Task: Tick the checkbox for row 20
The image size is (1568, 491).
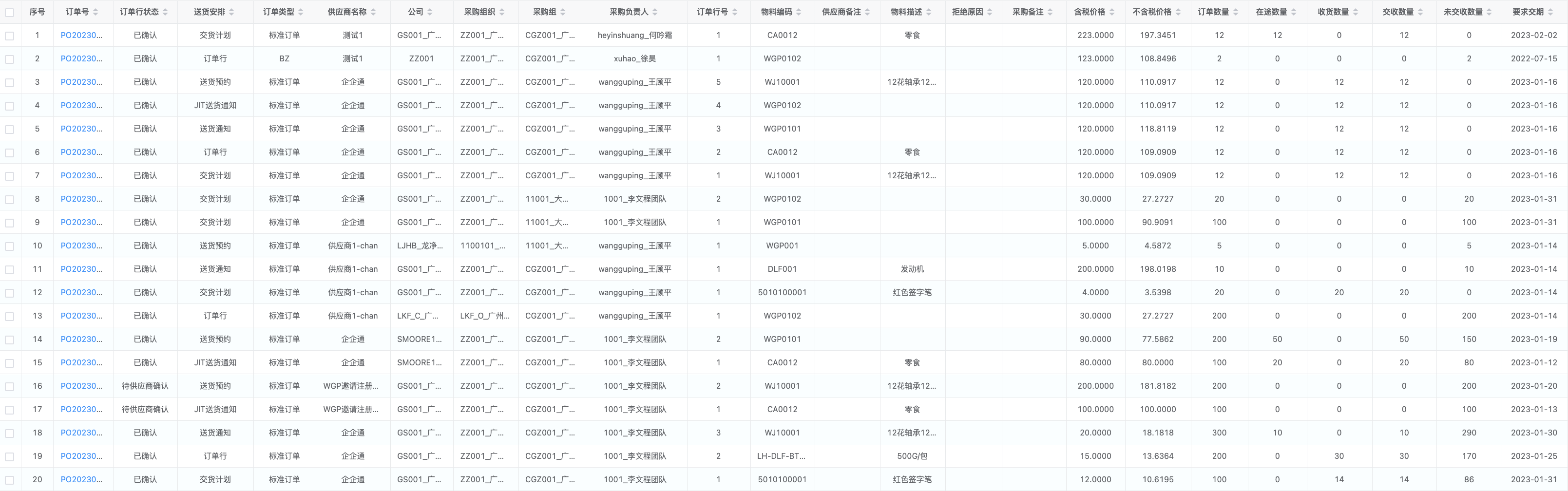Action: pos(10,480)
